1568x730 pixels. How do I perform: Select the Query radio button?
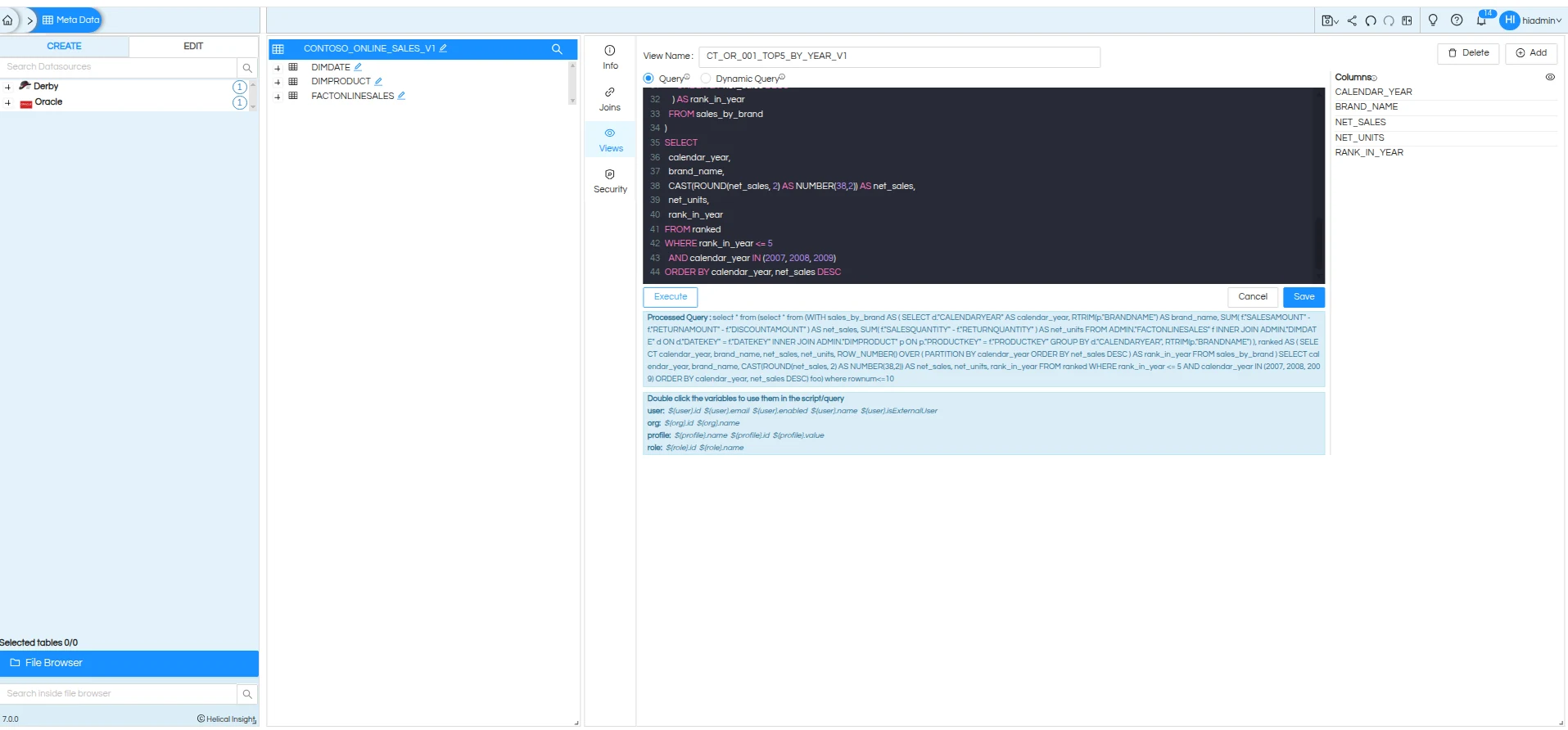click(648, 79)
